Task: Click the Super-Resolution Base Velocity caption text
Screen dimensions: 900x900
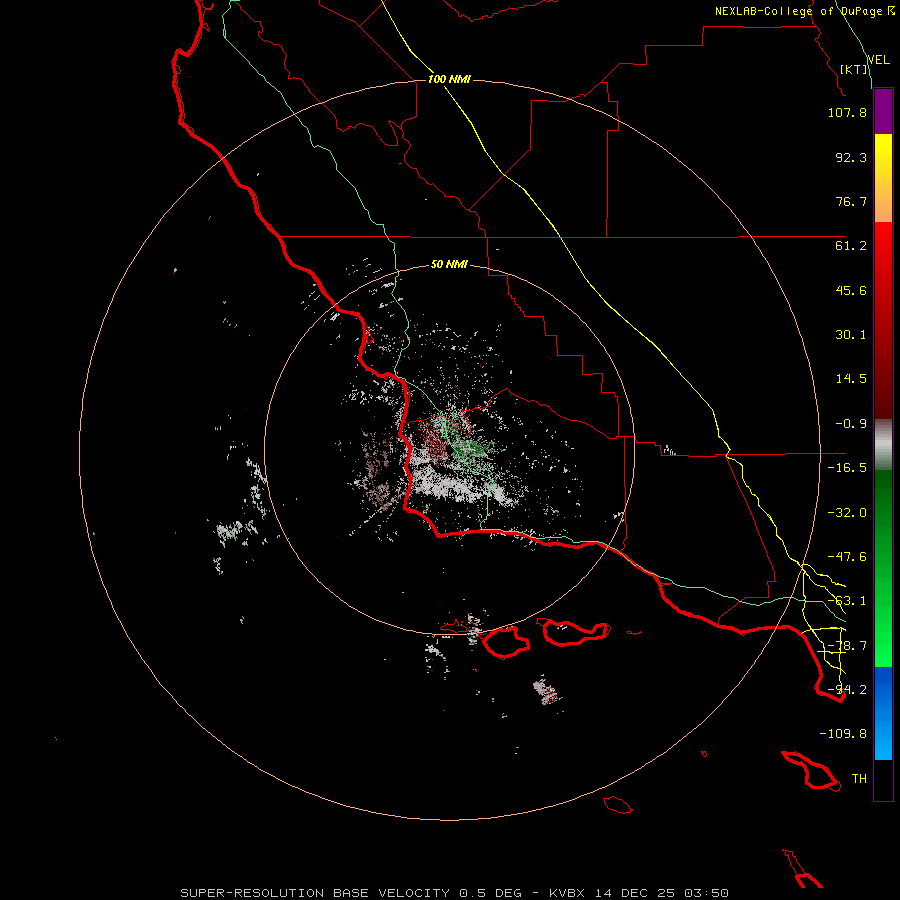Action: click(351, 893)
